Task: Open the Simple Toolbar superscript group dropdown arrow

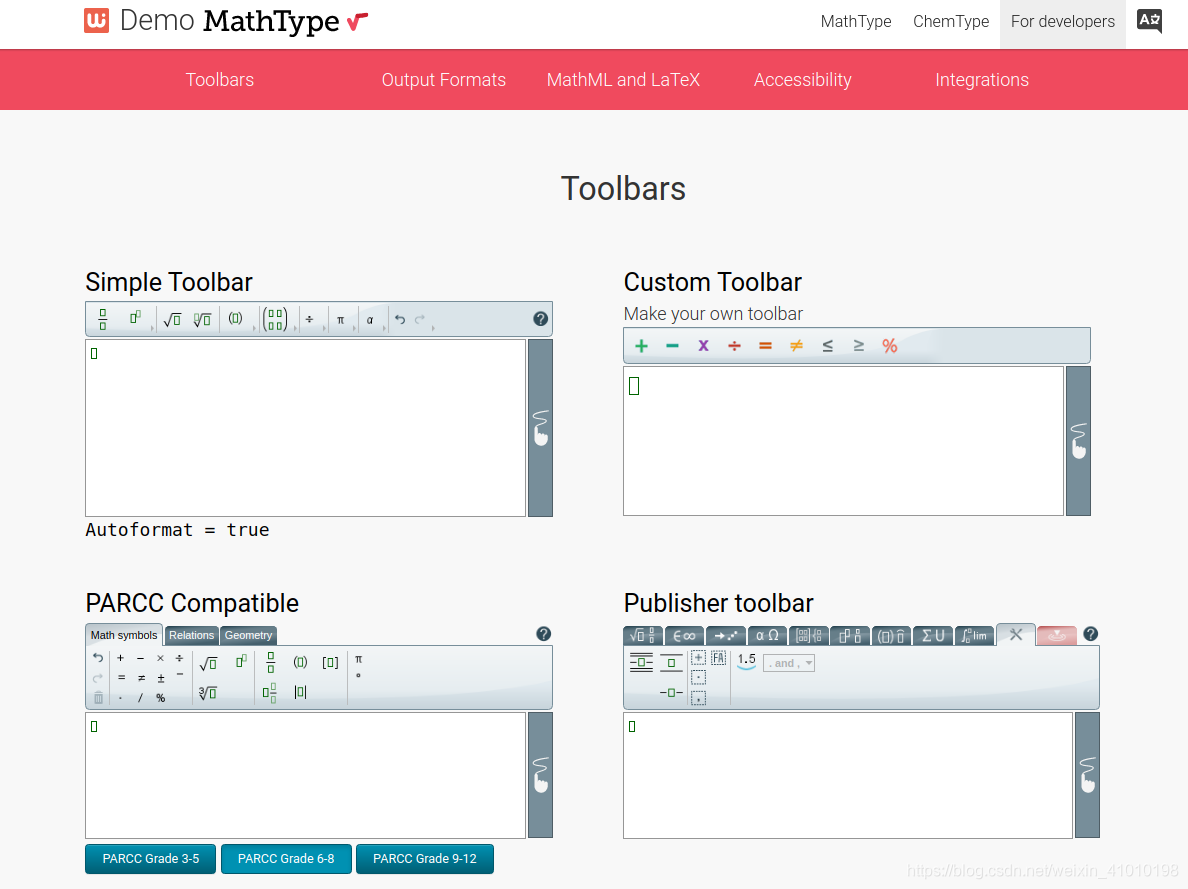Action: [152, 328]
